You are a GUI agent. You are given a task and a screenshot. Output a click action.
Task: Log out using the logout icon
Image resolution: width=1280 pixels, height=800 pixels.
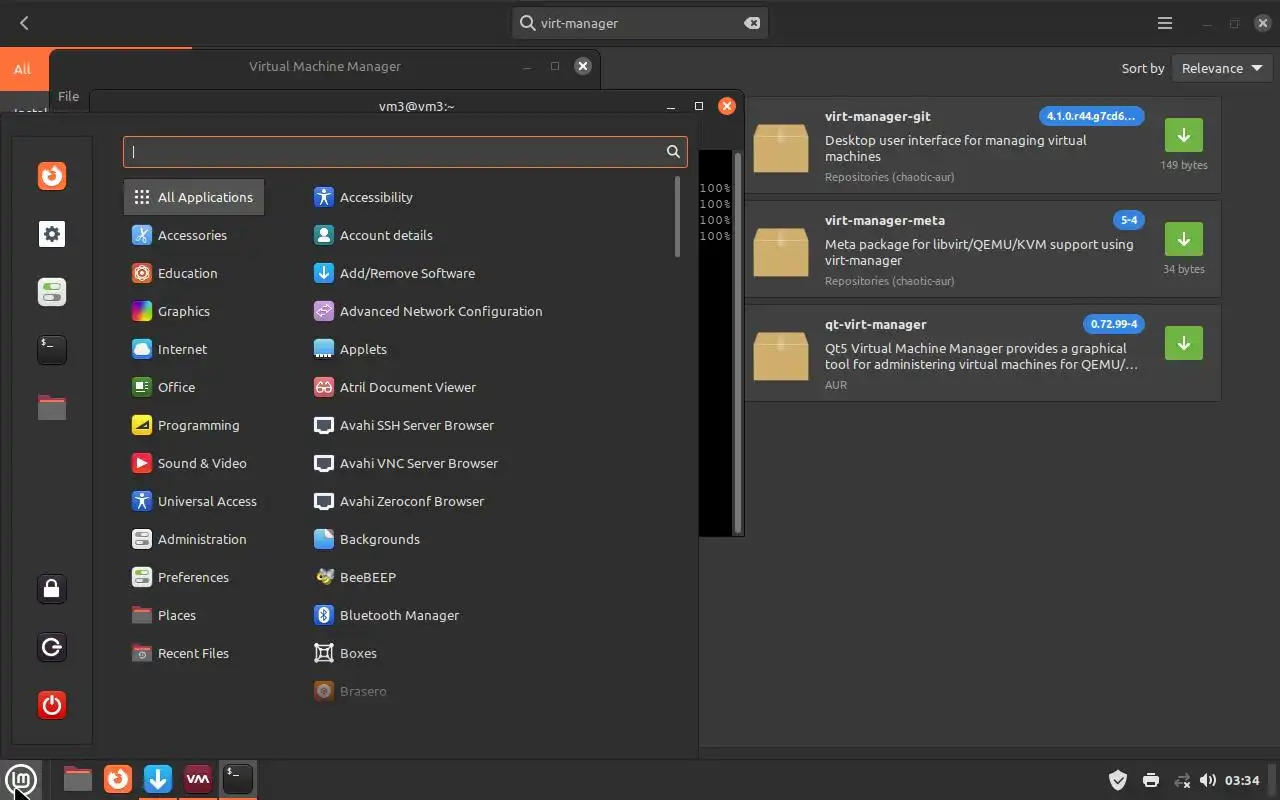[x=52, y=647]
